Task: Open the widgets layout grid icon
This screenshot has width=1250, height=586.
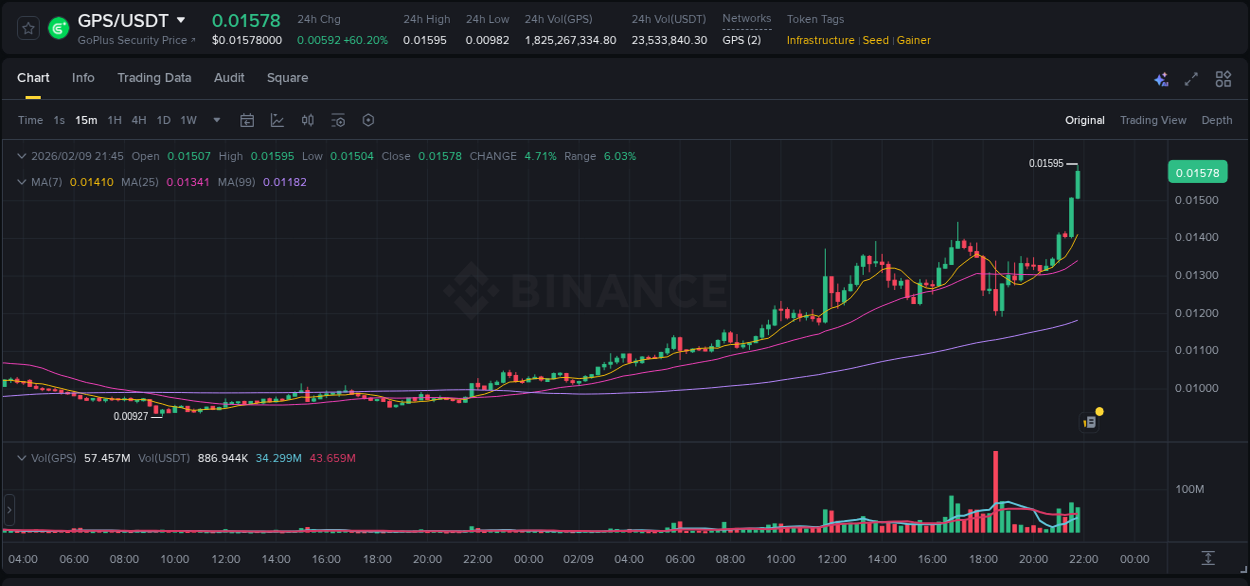Action: click(1223, 78)
